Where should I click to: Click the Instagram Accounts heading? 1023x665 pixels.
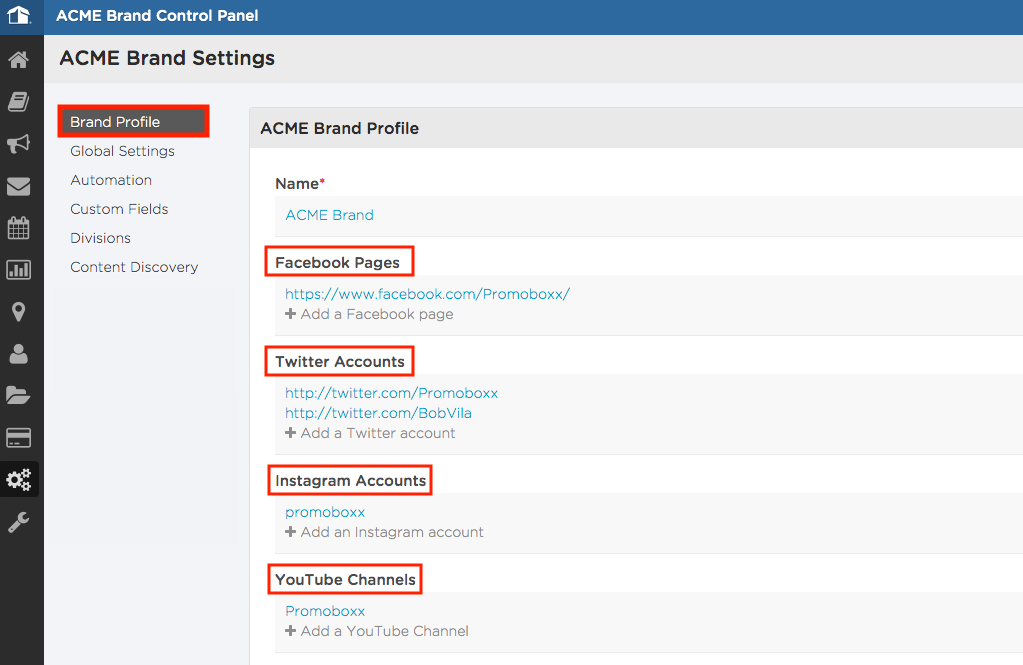(350, 481)
